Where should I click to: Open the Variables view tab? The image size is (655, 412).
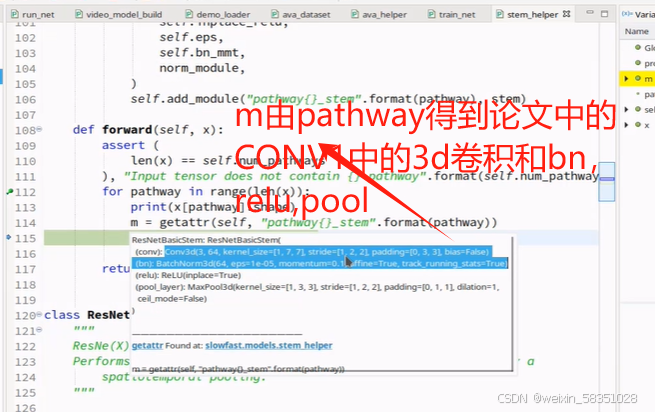tap(638, 15)
